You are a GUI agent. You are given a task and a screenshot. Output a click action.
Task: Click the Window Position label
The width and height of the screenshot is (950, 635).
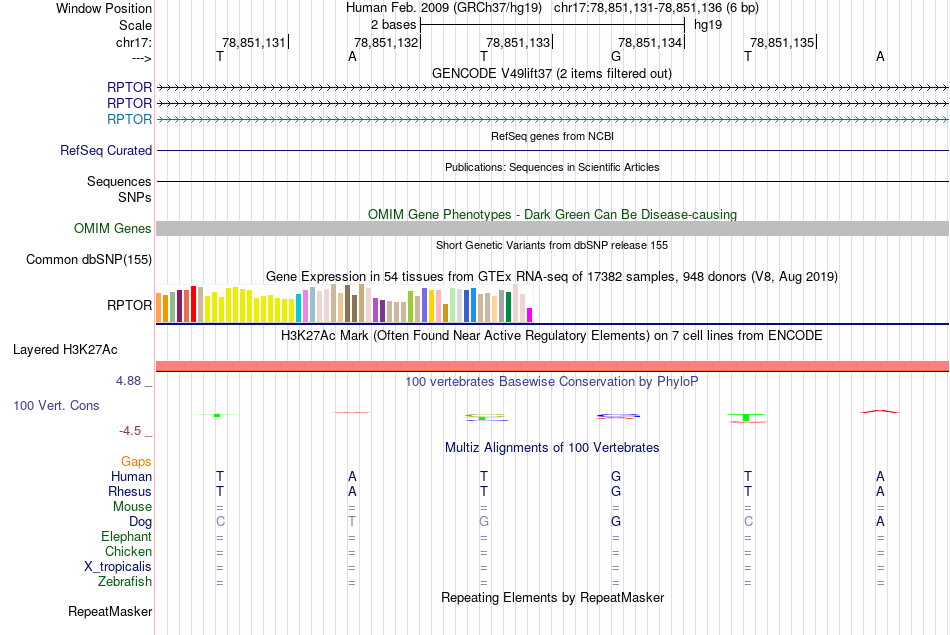click(x=104, y=8)
